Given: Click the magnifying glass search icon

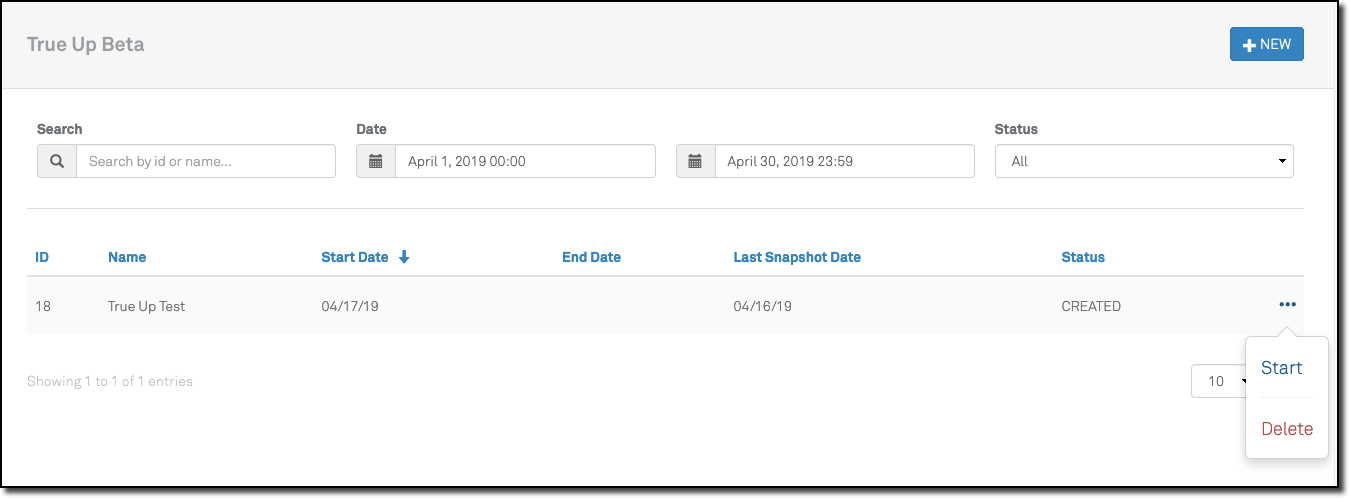Looking at the screenshot, I should point(57,161).
